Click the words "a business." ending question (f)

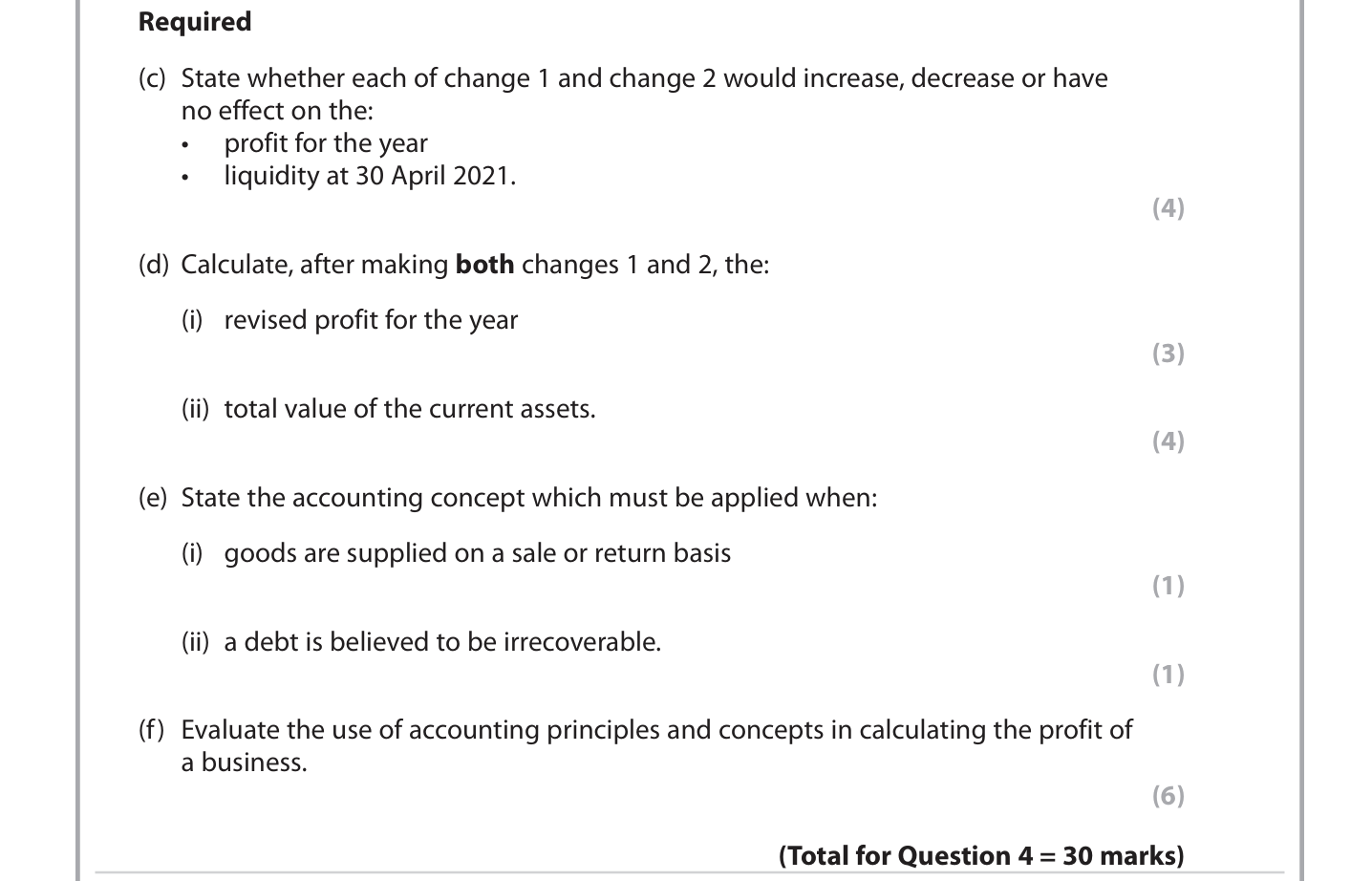click(x=245, y=763)
